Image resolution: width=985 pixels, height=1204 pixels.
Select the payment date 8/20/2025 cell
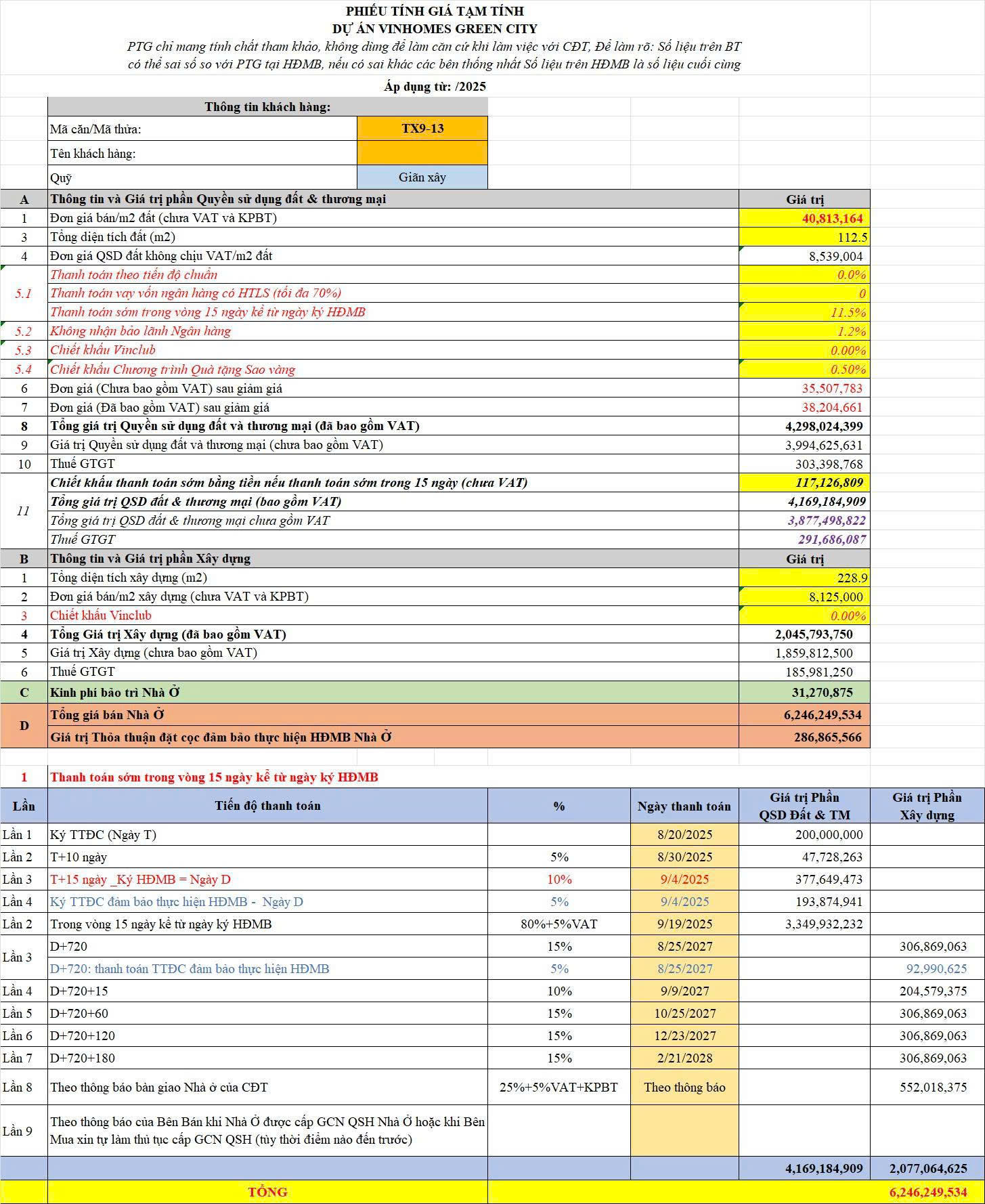tap(684, 835)
